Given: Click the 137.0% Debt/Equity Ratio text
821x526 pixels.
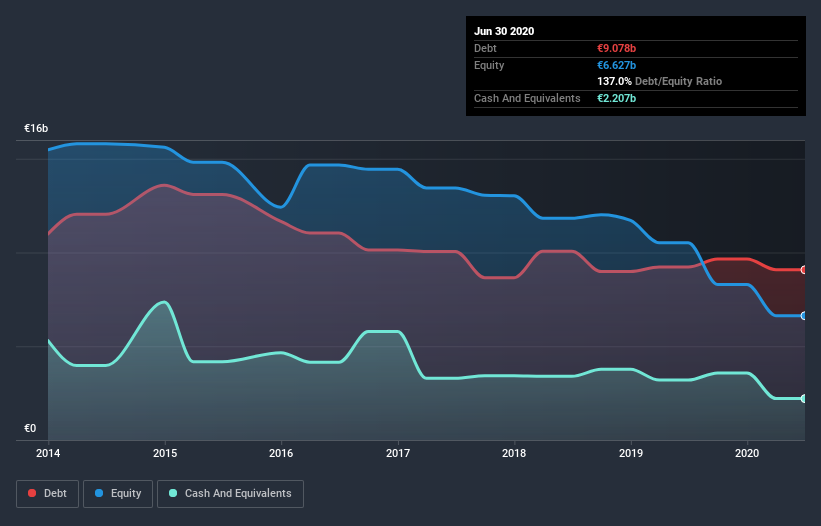Looking at the screenshot, I should tap(659, 81).
